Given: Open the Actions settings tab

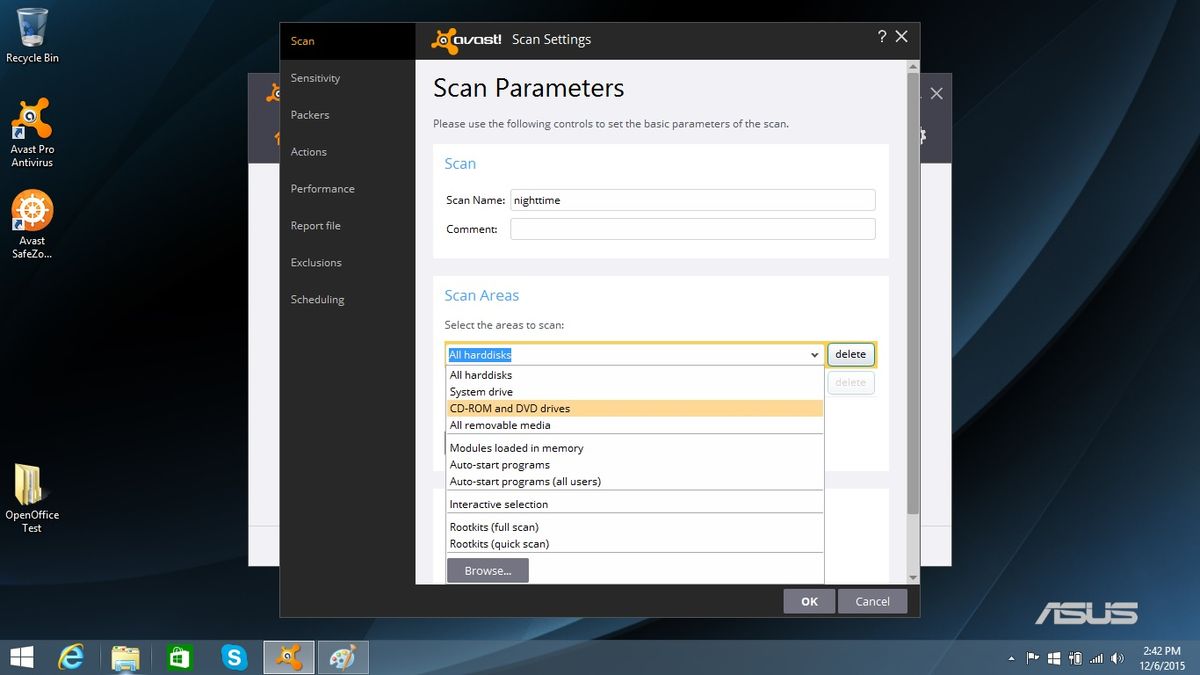Looking at the screenshot, I should 347,152.
